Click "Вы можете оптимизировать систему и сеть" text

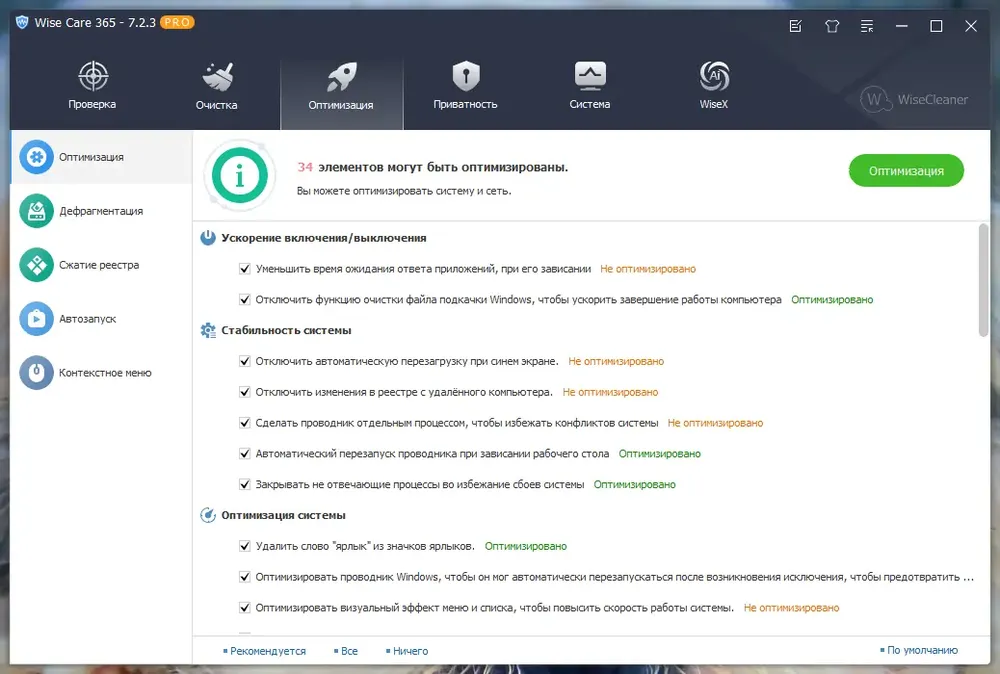click(x=404, y=191)
